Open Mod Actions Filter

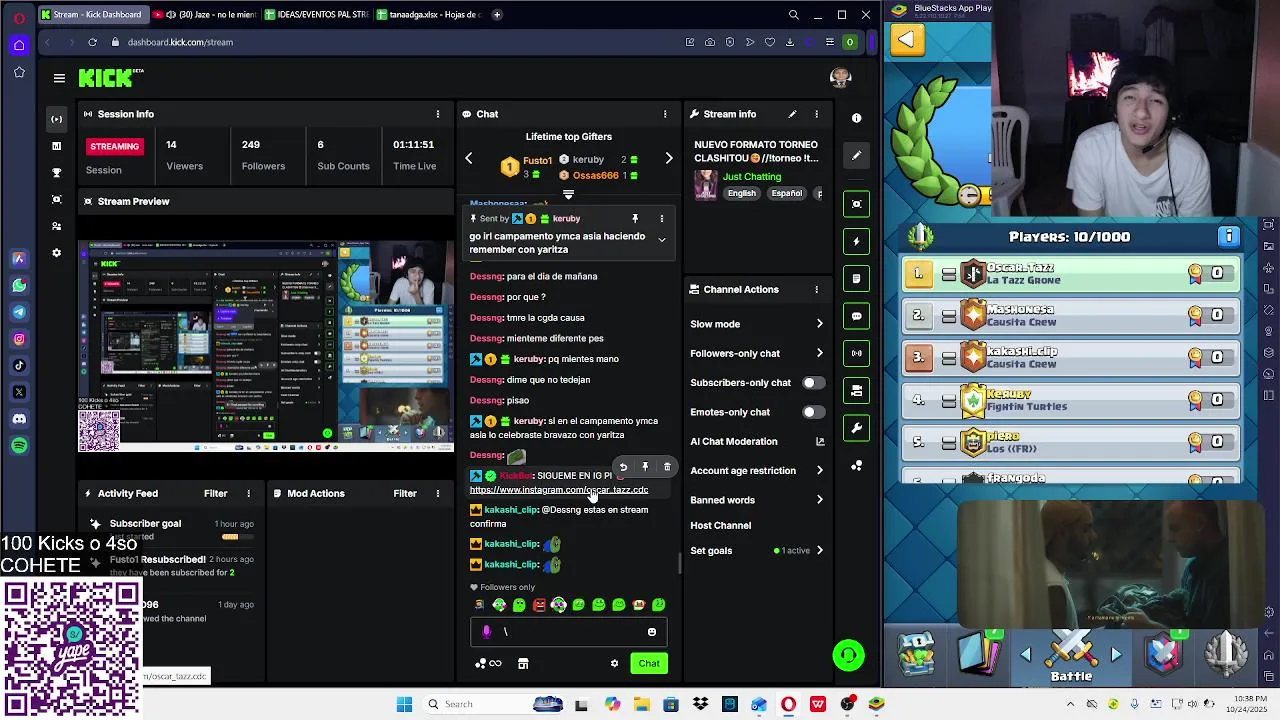pos(405,494)
